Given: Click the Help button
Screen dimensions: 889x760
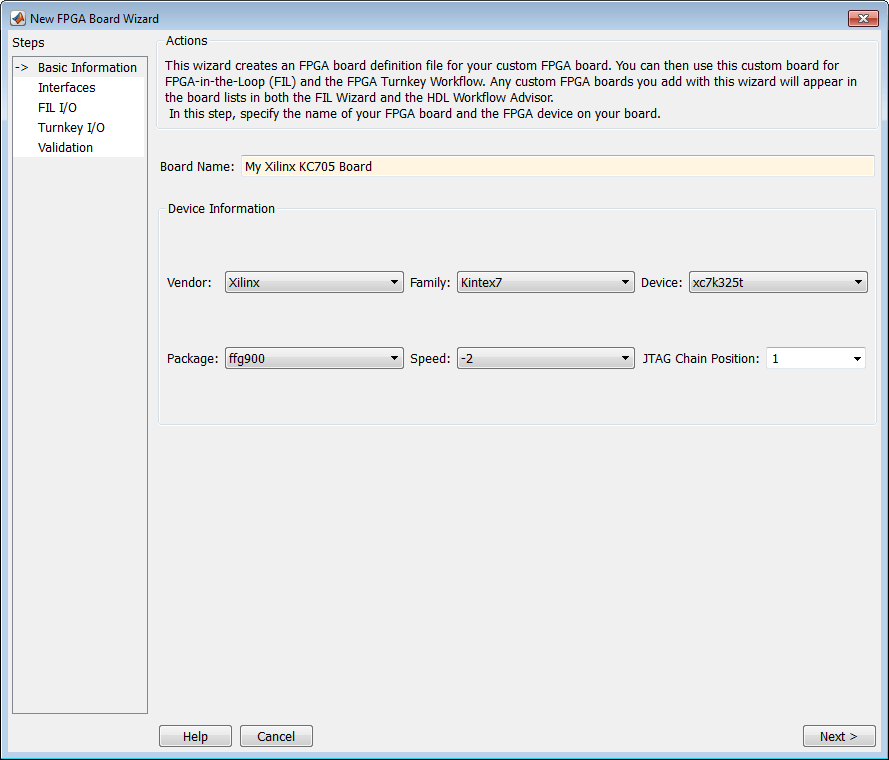Looking at the screenshot, I should tap(195, 736).
